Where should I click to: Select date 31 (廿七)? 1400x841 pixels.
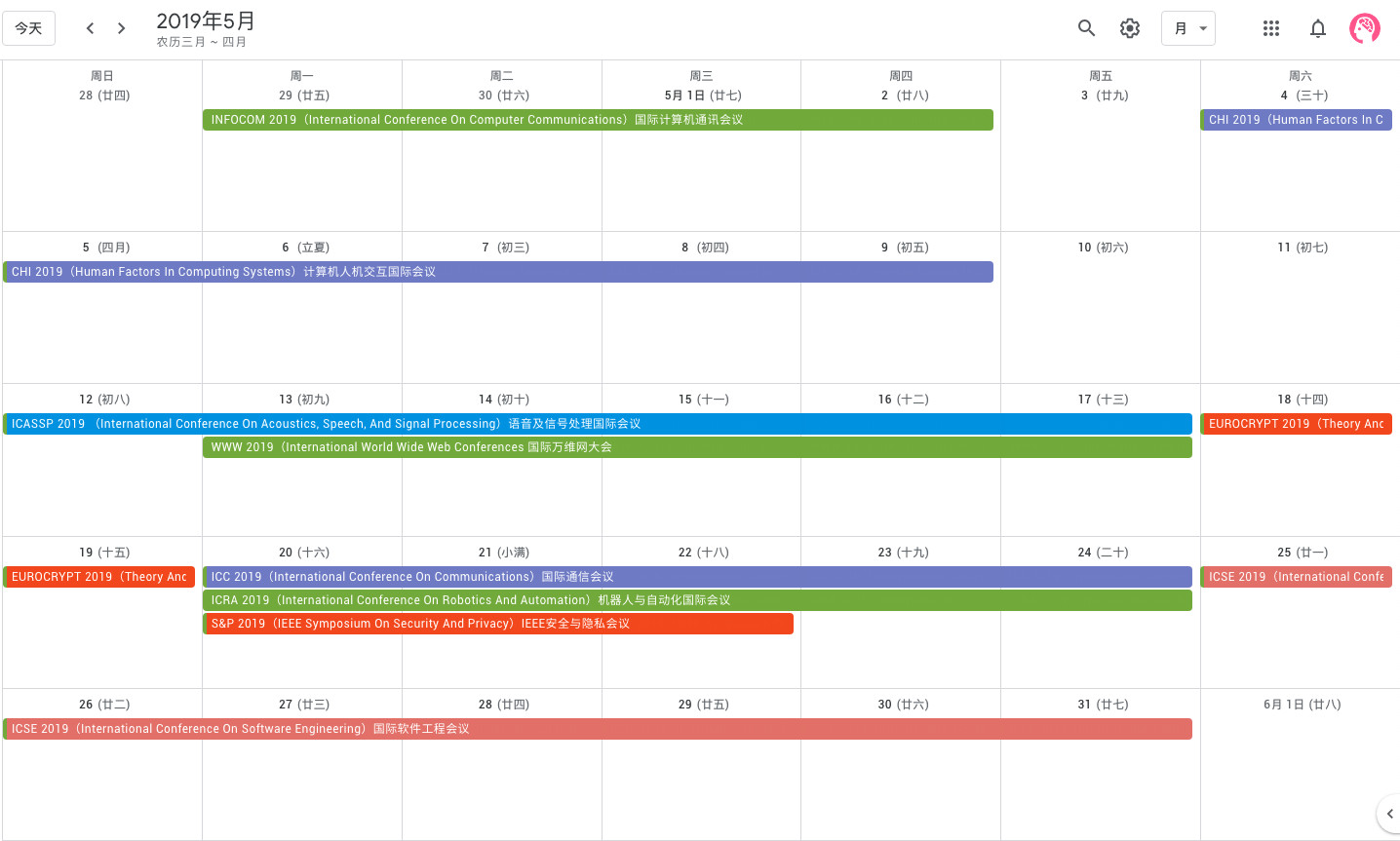click(x=1103, y=705)
